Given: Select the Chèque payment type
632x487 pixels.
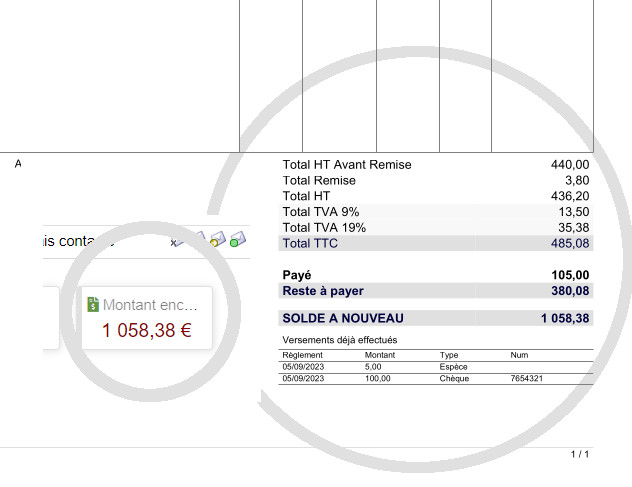Looking at the screenshot, I should (x=454, y=379).
